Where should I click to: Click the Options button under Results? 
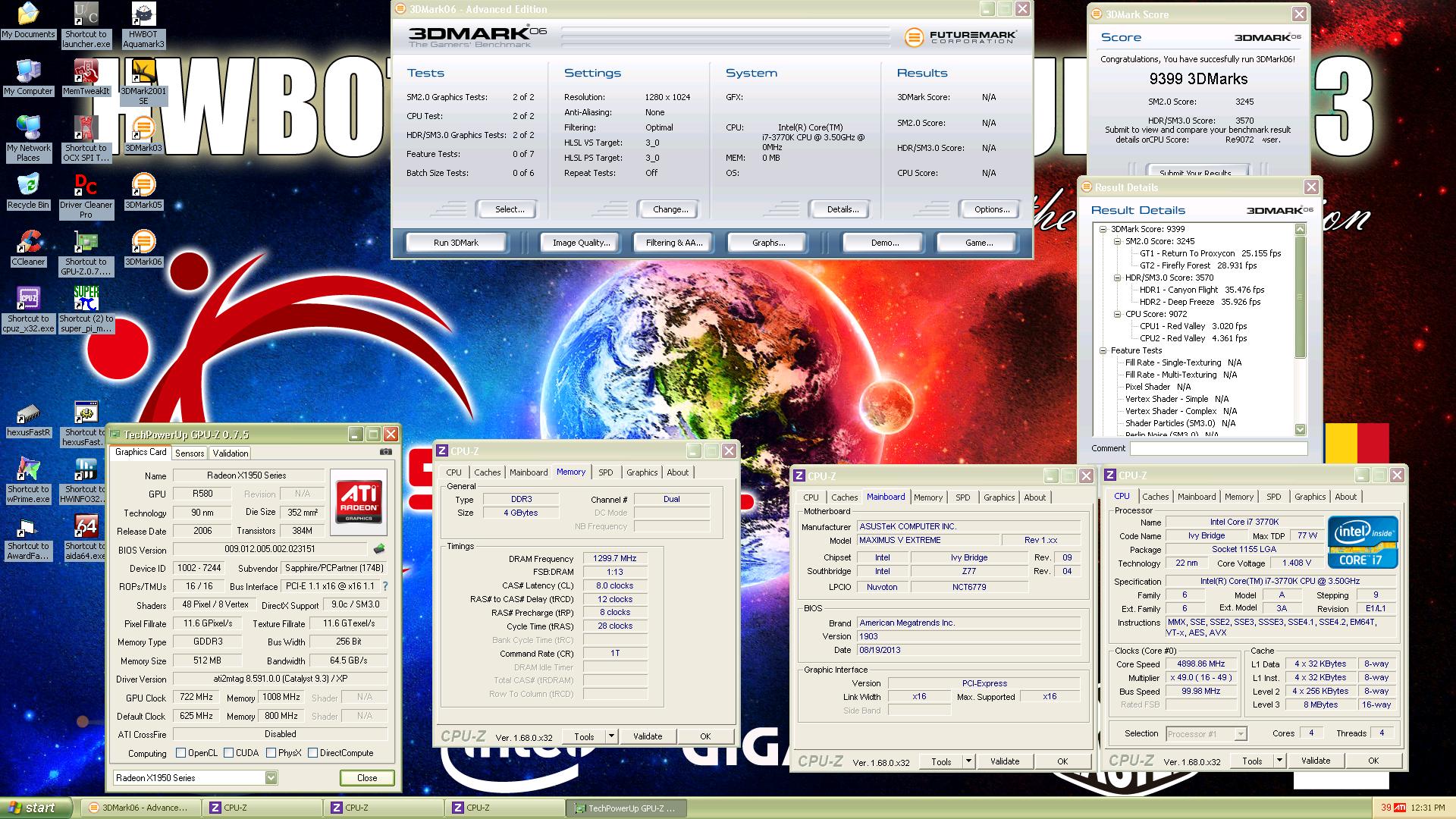click(989, 209)
